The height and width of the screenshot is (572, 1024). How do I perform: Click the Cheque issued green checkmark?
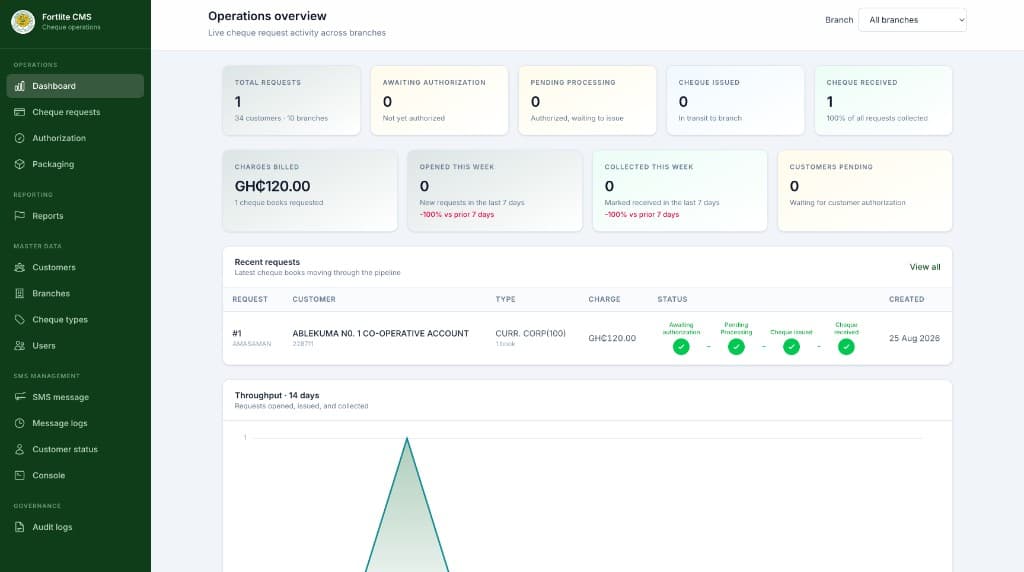pos(792,347)
